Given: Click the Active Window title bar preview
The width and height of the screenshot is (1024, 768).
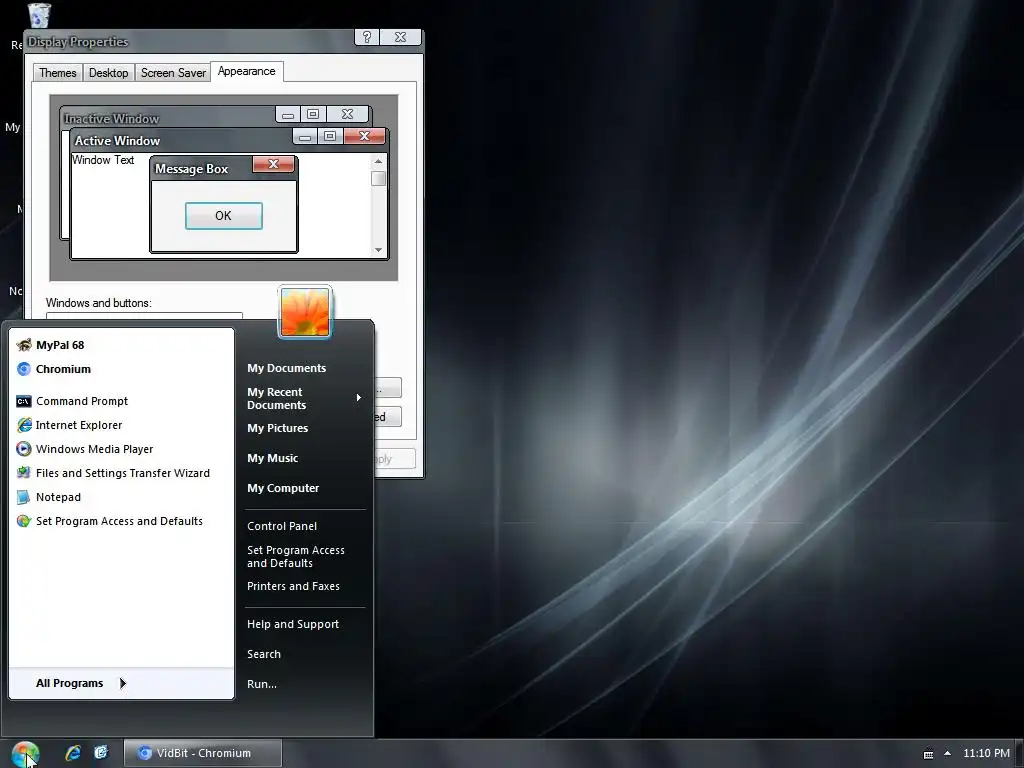Looking at the screenshot, I should click(x=182, y=140).
